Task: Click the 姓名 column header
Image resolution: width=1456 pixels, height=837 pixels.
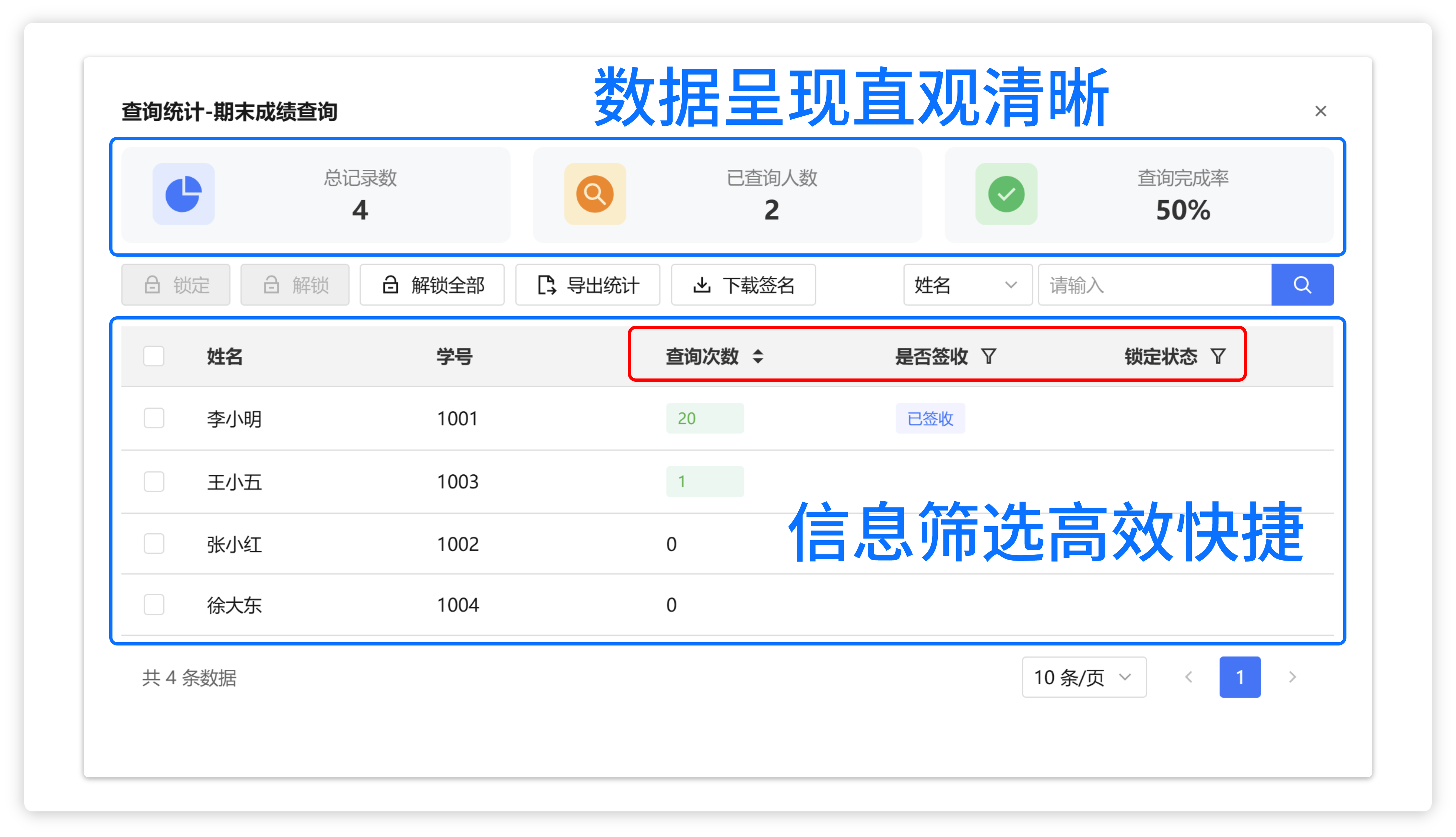Action: [x=225, y=357]
